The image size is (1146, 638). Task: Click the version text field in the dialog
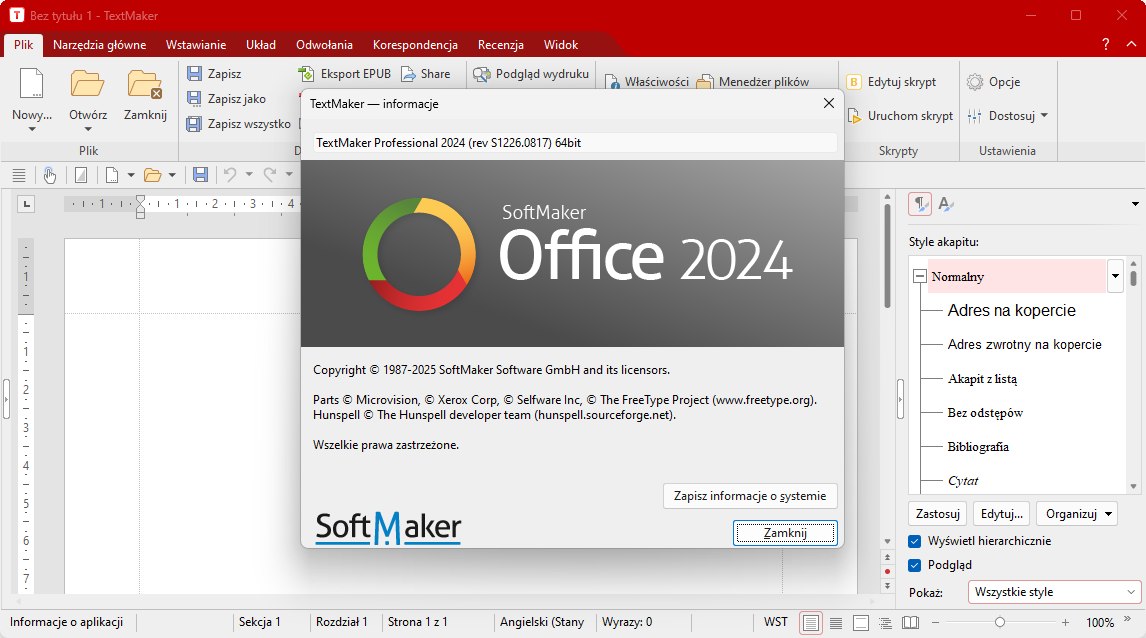pyautogui.click(x=575, y=143)
